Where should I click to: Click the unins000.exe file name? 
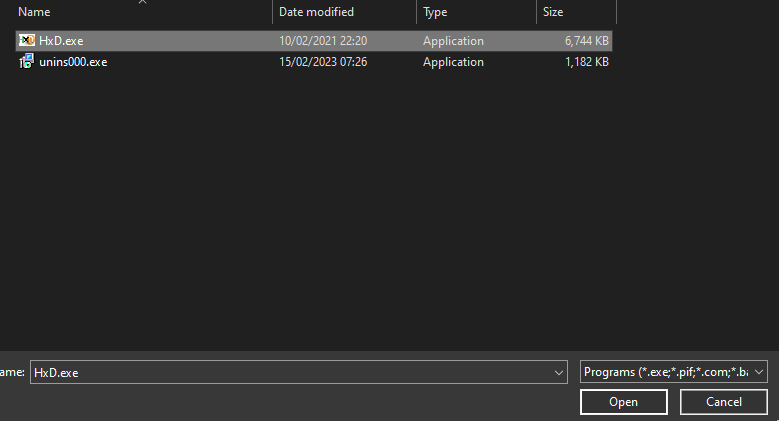[x=73, y=62]
